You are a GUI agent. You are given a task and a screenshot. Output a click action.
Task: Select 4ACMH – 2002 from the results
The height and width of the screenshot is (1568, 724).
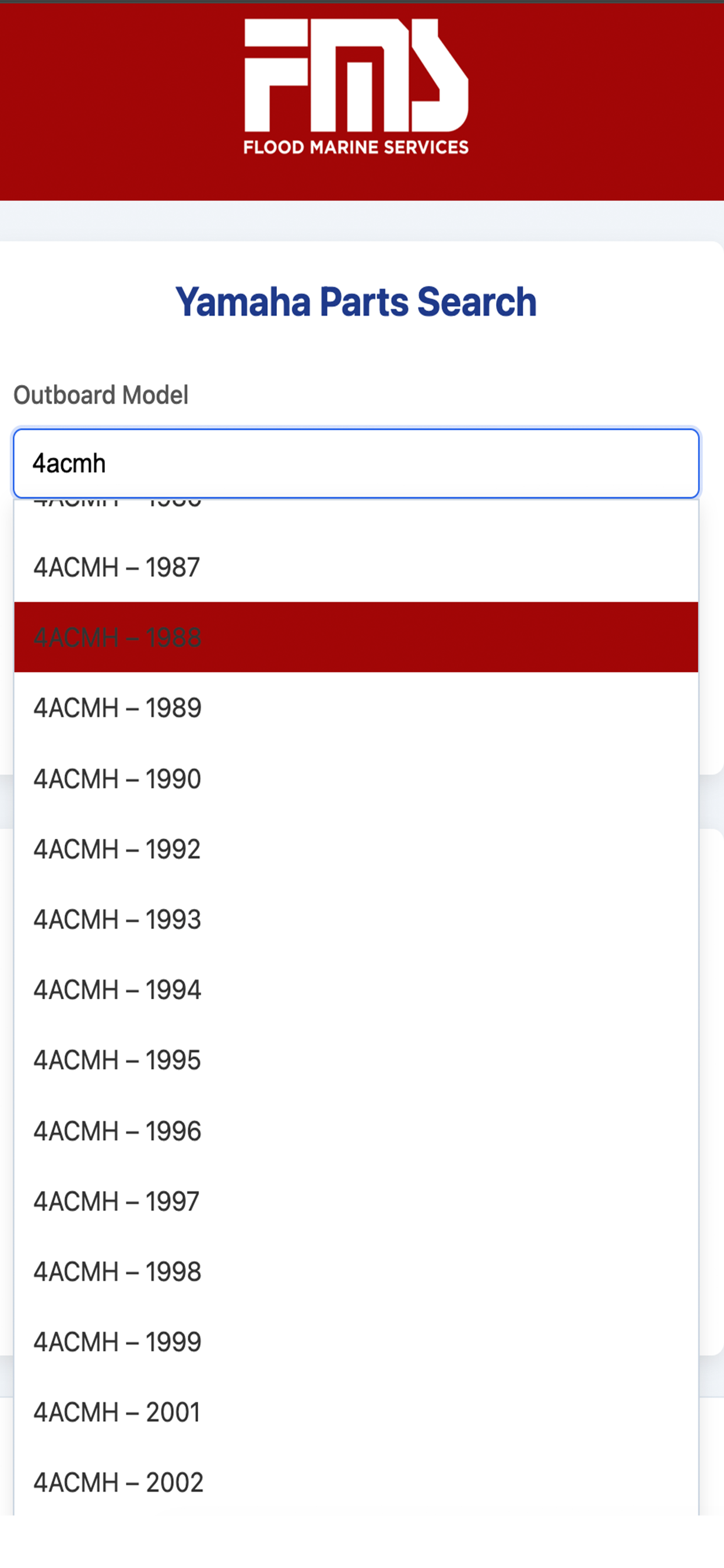coord(356,1483)
